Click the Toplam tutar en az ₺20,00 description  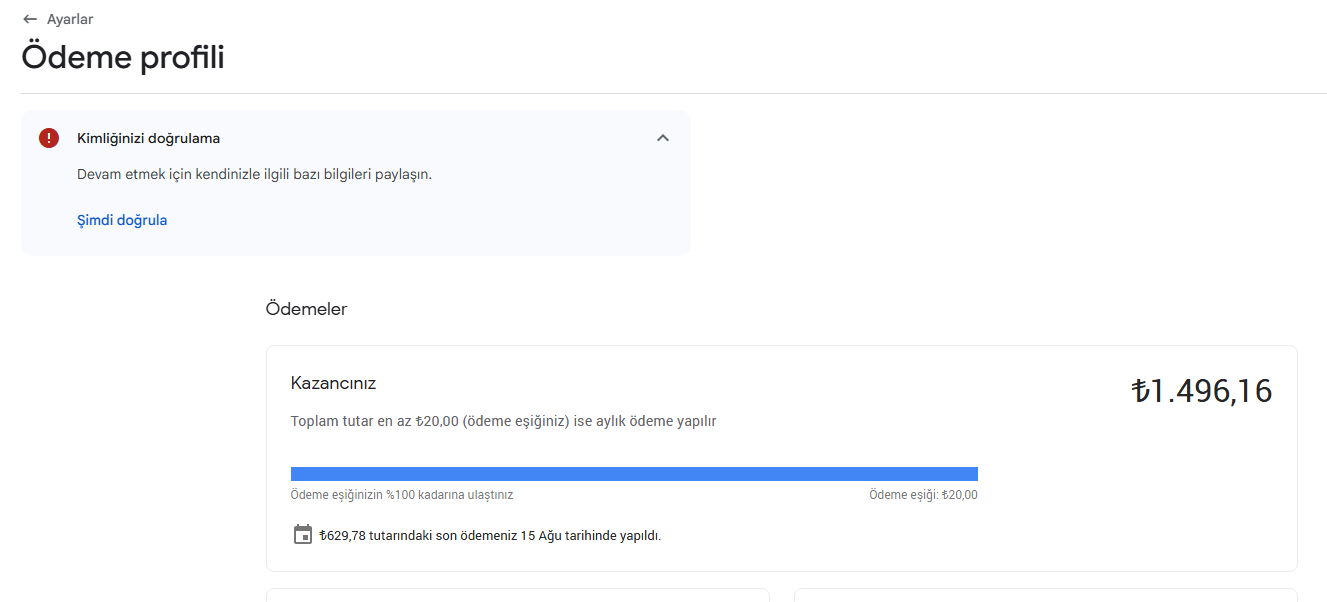(x=503, y=421)
